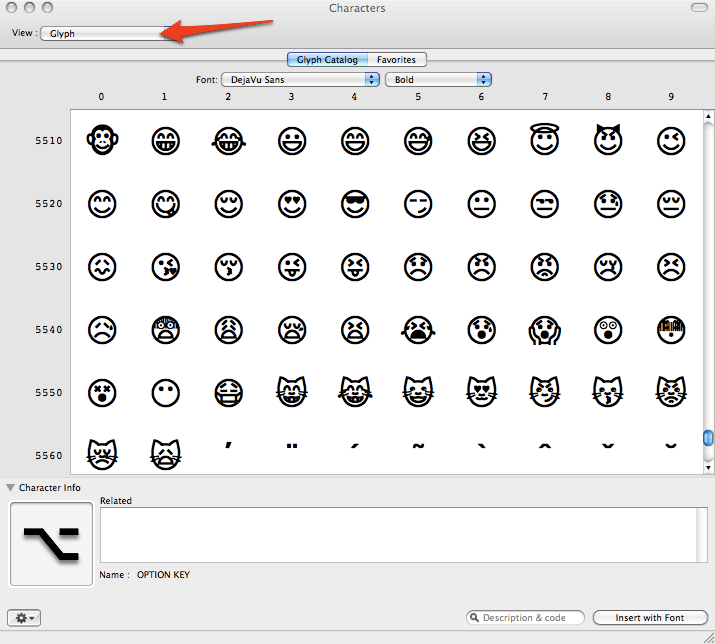Select the monkey face glyph
The width and height of the screenshot is (715, 644).
[x=102, y=140]
